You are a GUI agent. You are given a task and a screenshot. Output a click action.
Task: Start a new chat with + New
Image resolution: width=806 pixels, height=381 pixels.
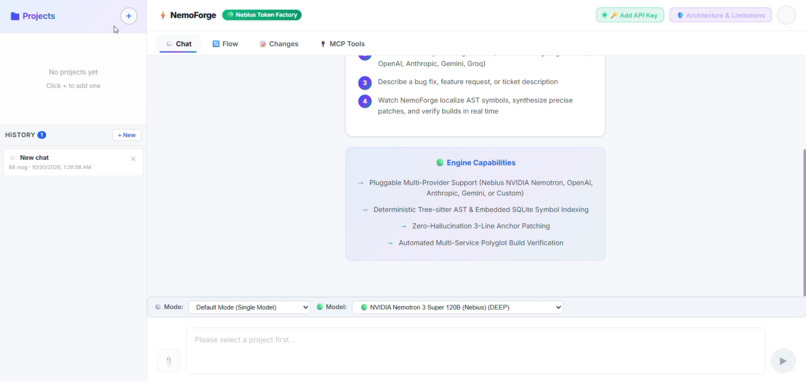click(x=126, y=135)
